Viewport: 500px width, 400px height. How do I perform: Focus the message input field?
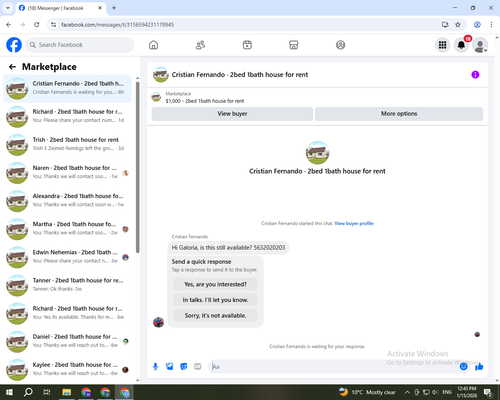pos(333,367)
